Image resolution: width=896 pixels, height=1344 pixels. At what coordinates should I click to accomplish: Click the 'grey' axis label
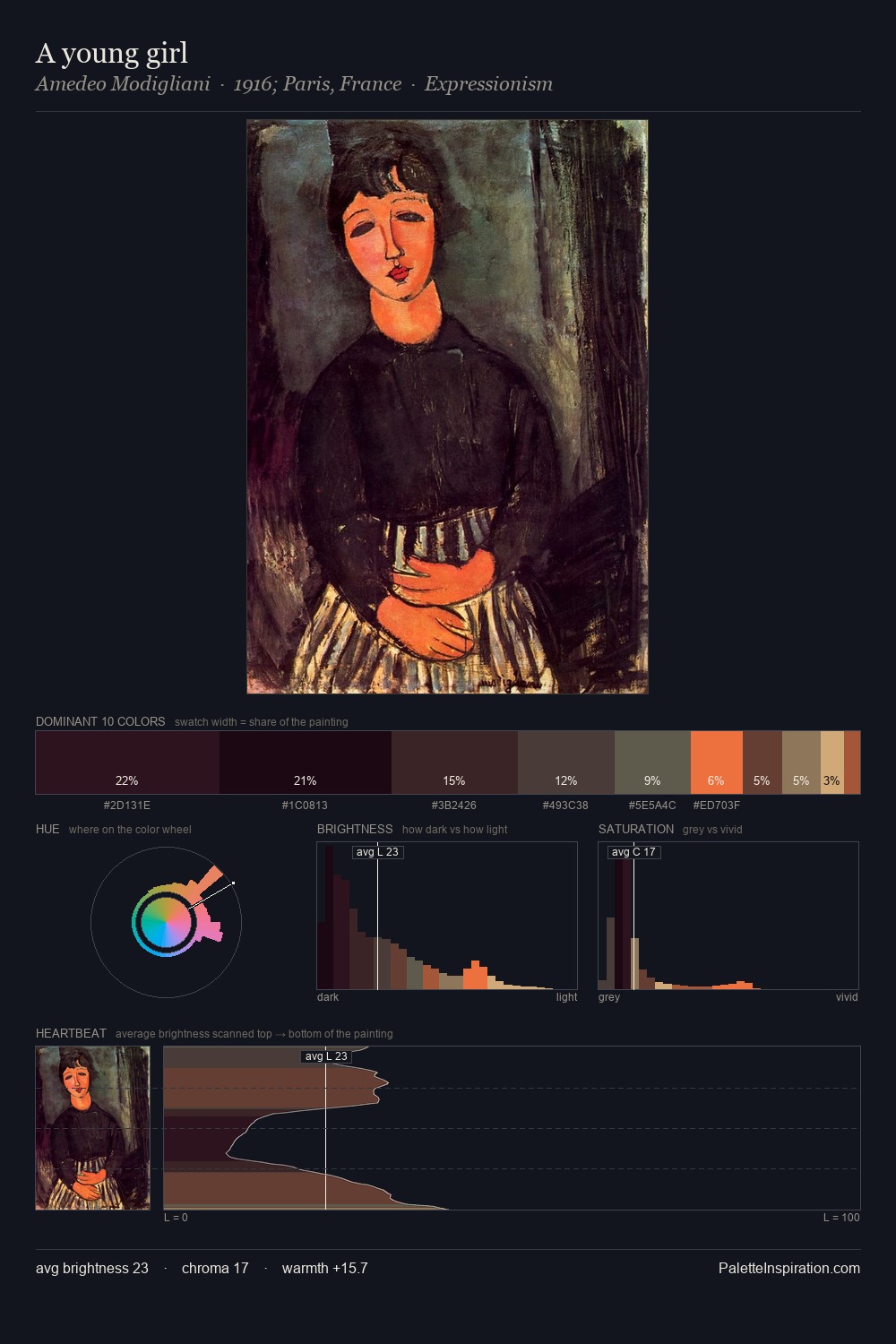(609, 997)
